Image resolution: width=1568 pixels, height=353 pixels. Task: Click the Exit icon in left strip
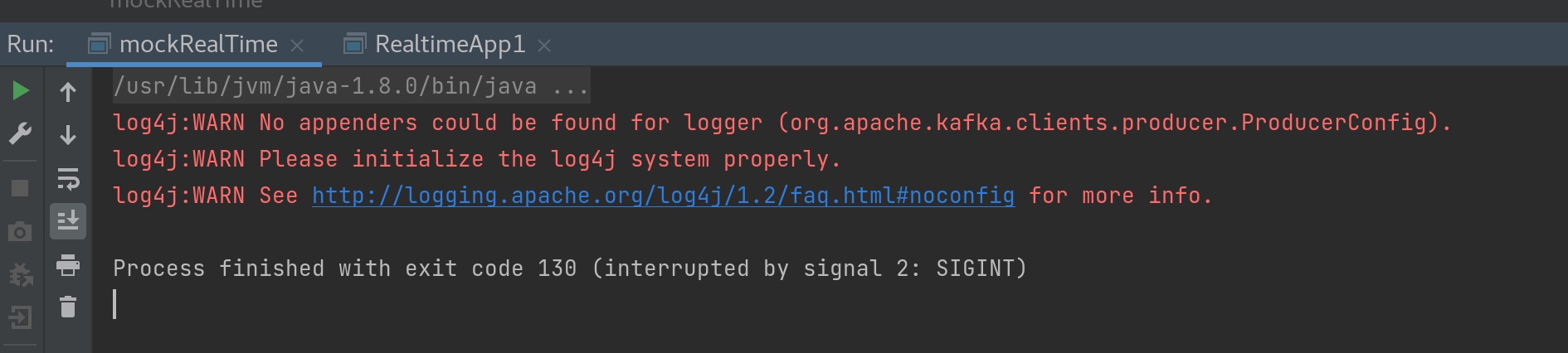click(21, 317)
